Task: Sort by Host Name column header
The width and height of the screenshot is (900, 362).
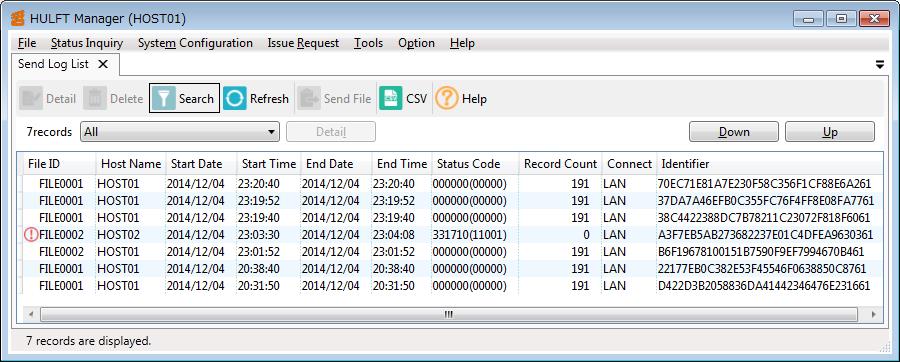Action: click(131, 164)
